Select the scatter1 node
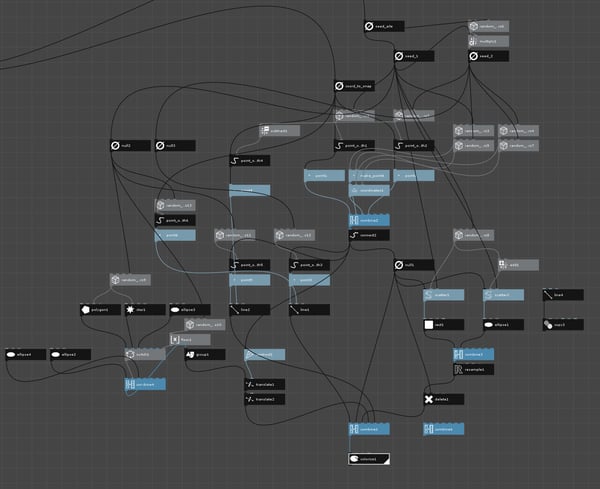Viewport: 600px width, 489px height. [443, 295]
